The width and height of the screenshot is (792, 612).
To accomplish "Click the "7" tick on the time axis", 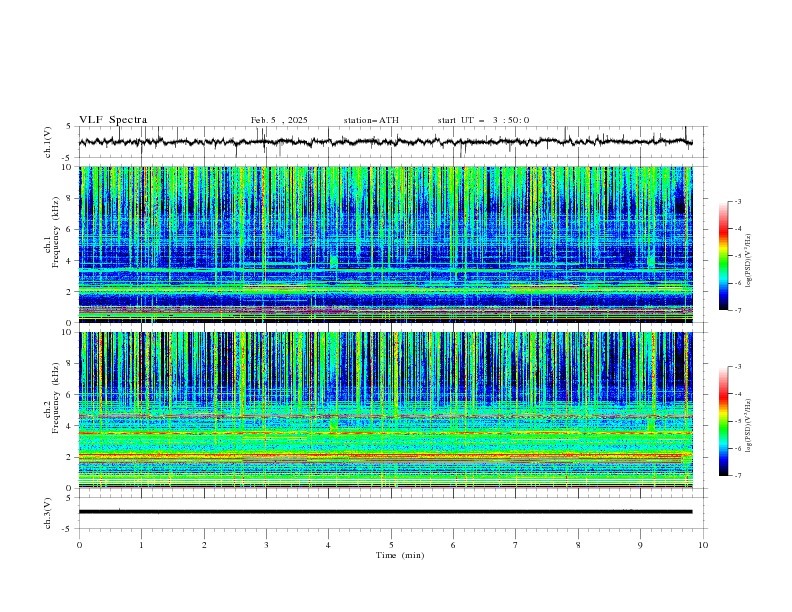I will (516, 545).
